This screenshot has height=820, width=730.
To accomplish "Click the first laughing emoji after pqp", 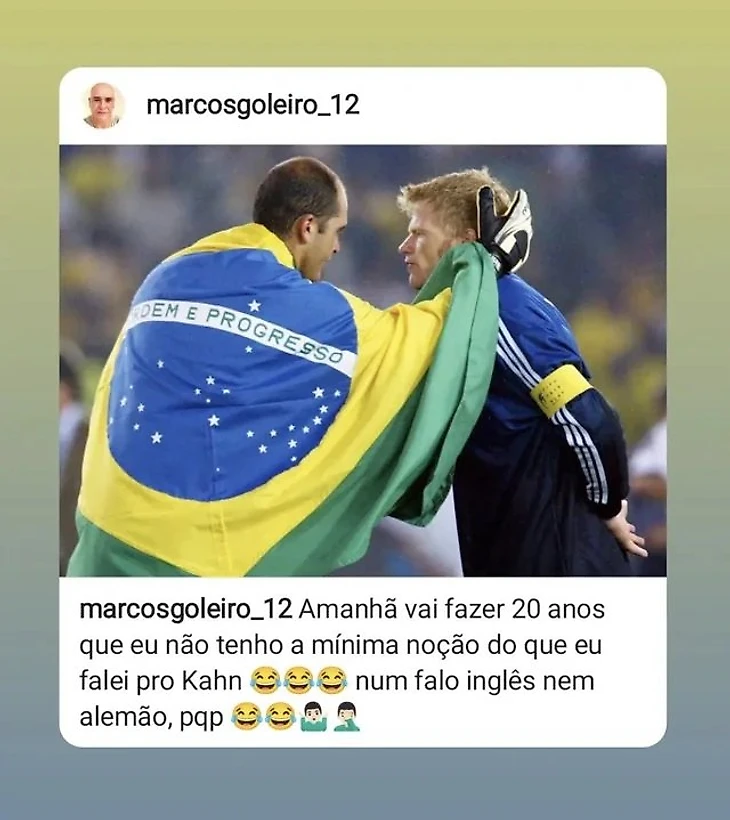I will [x=246, y=716].
